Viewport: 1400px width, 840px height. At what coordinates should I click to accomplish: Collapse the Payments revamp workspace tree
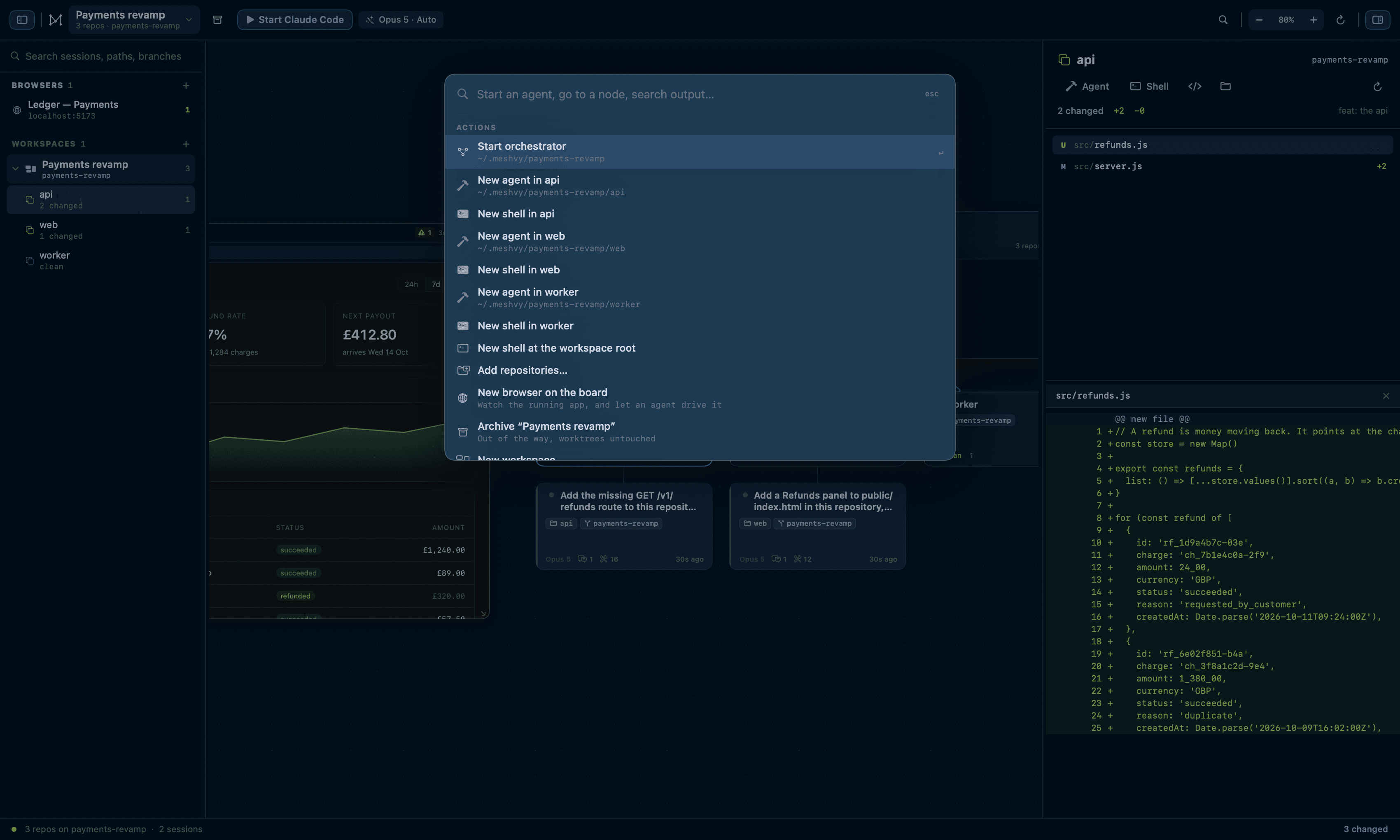pos(16,169)
